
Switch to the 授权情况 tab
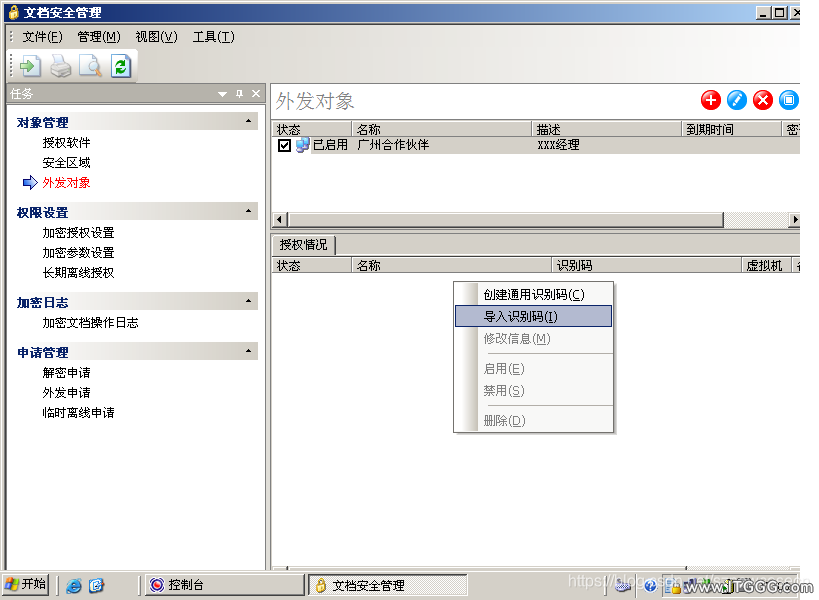[x=303, y=244]
